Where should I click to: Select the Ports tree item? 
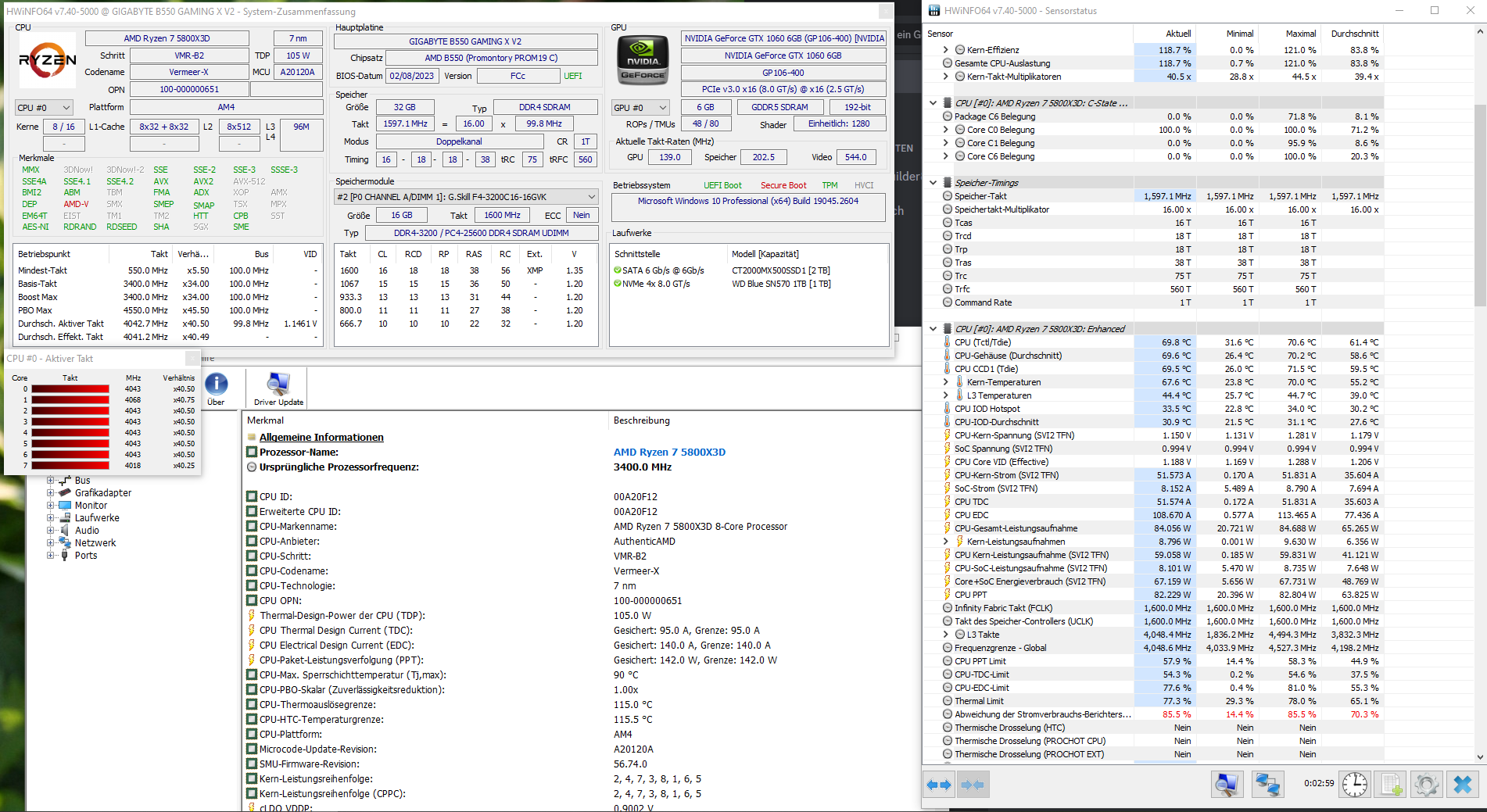[x=86, y=555]
